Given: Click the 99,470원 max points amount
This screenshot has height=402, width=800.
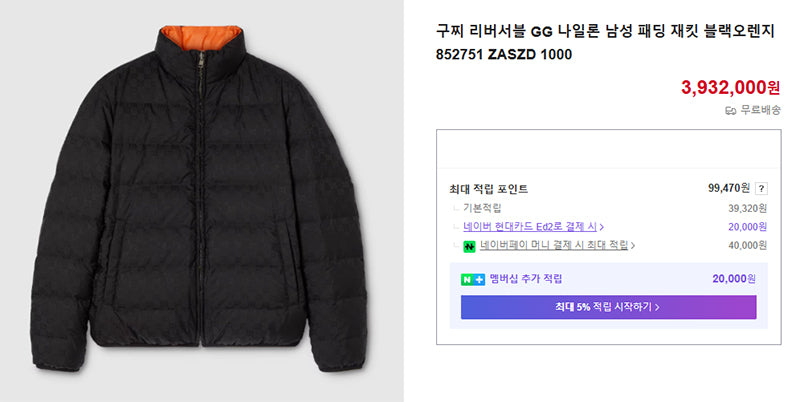Looking at the screenshot, I should click(x=729, y=188).
